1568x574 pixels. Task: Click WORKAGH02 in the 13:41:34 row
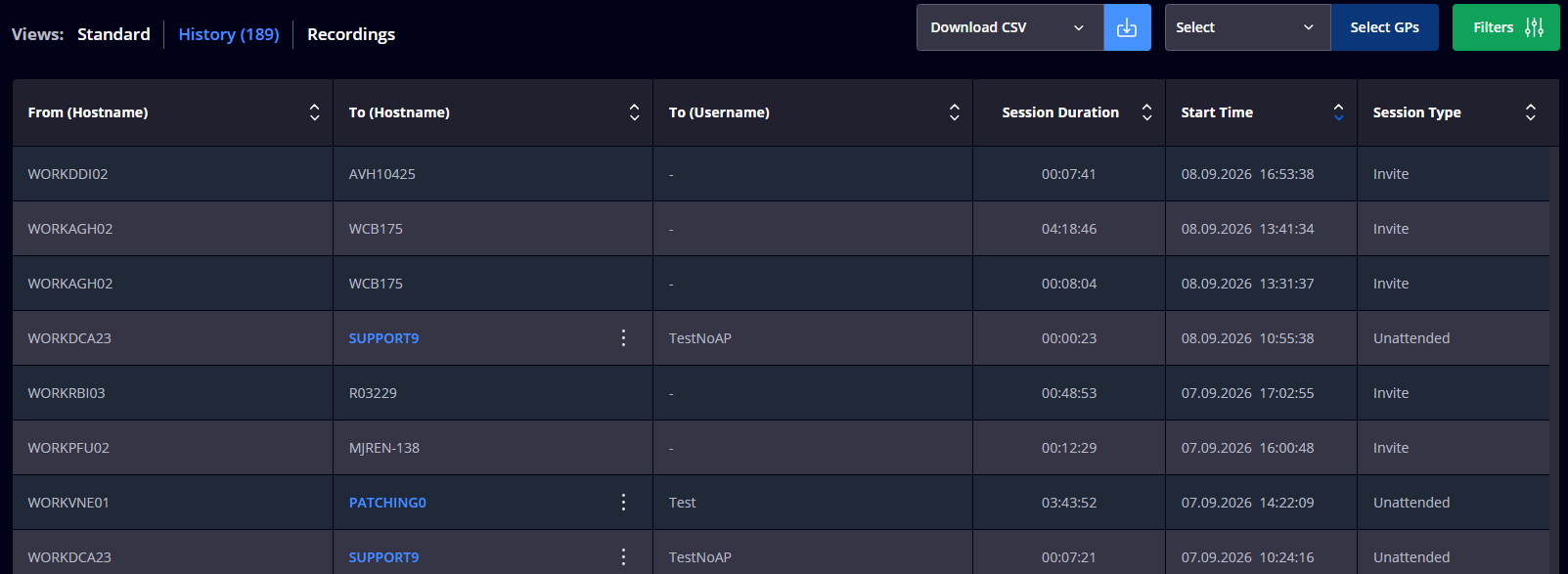click(70, 229)
